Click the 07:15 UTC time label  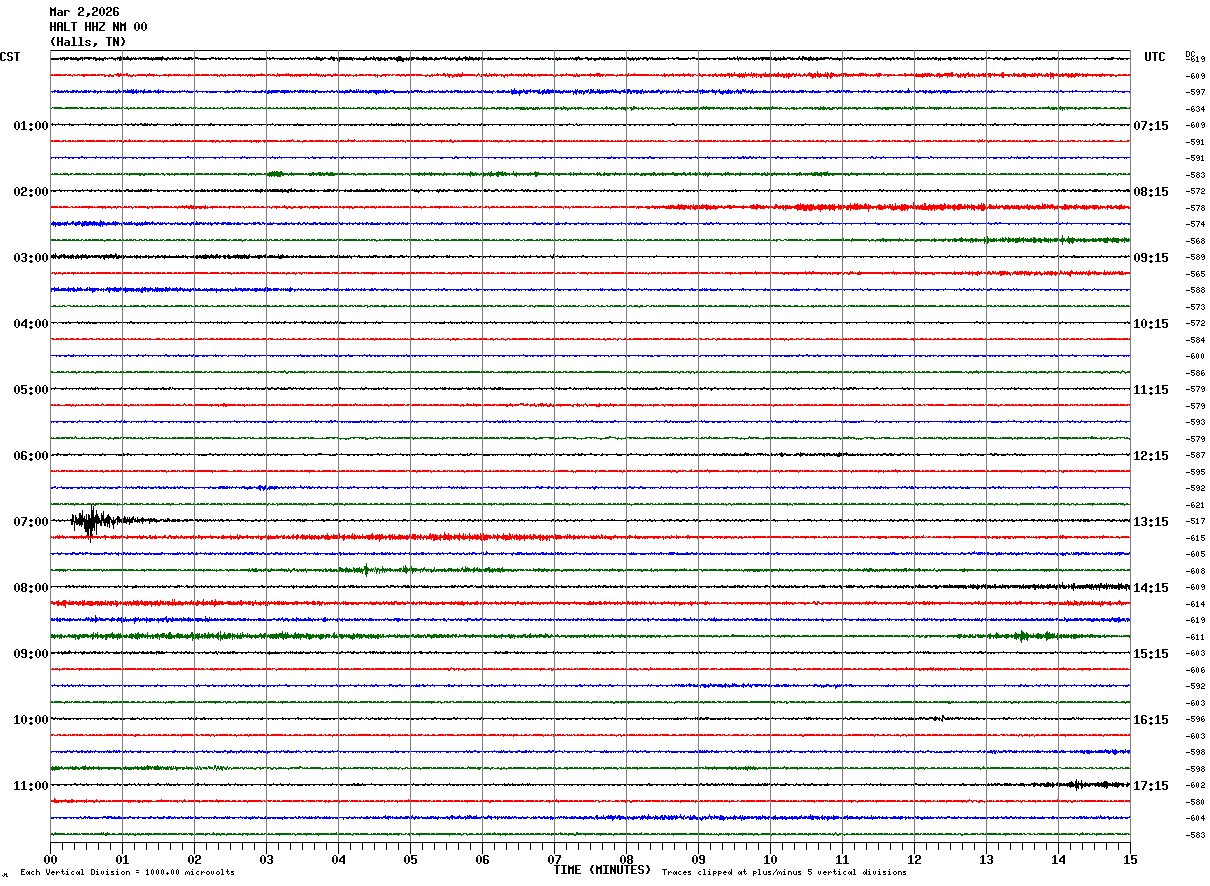click(x=1150, y=126)
